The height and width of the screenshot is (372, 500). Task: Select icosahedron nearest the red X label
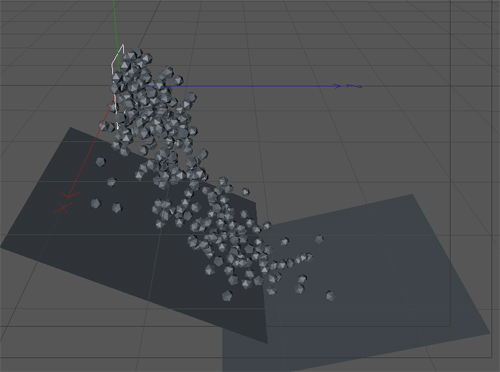point(95,204)
